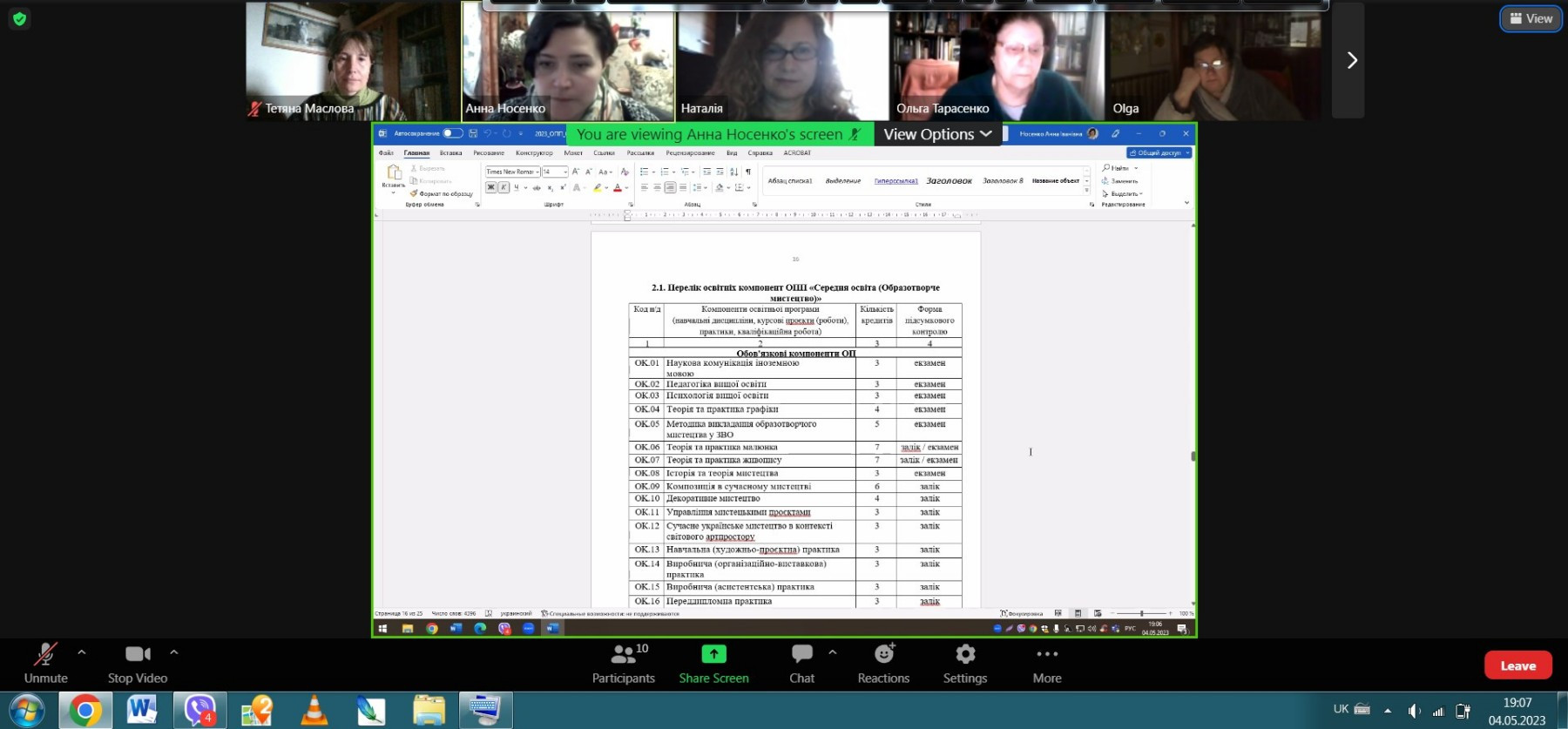Click the green Share Screen icon
Viewport: 1568px width, 729px height.
pyautogui.click(x=713, y=654)
